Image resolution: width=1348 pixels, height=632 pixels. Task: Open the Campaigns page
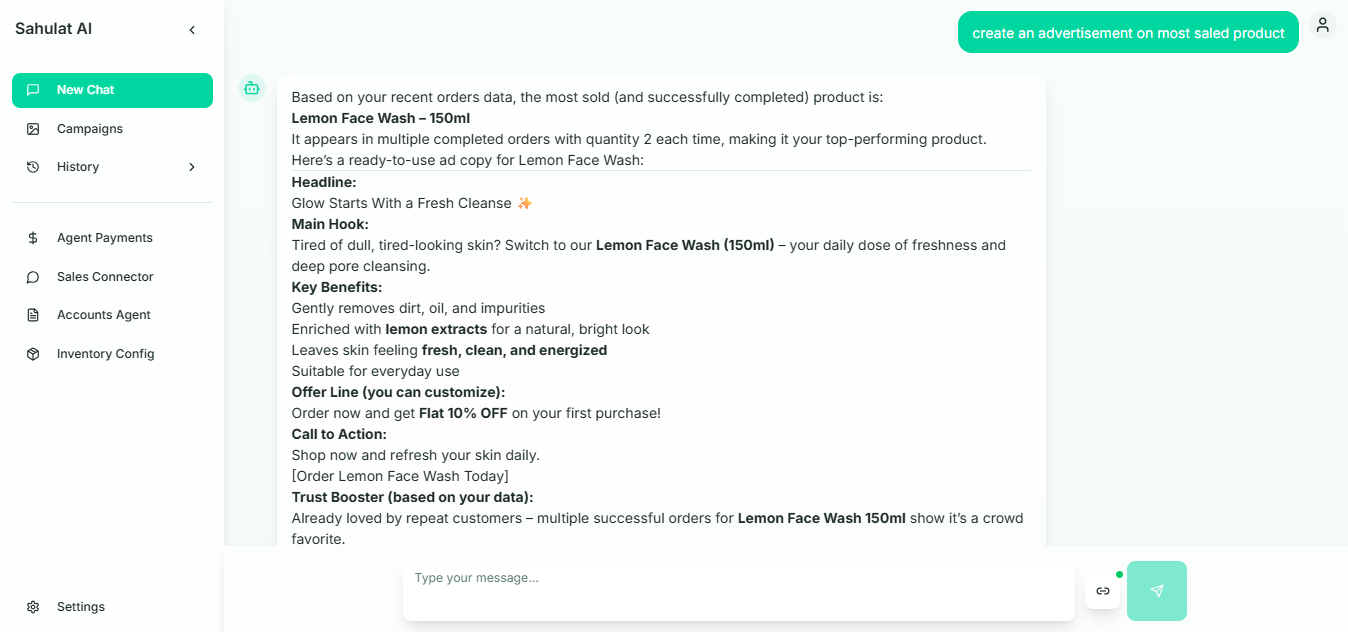(x=90, y=129)
